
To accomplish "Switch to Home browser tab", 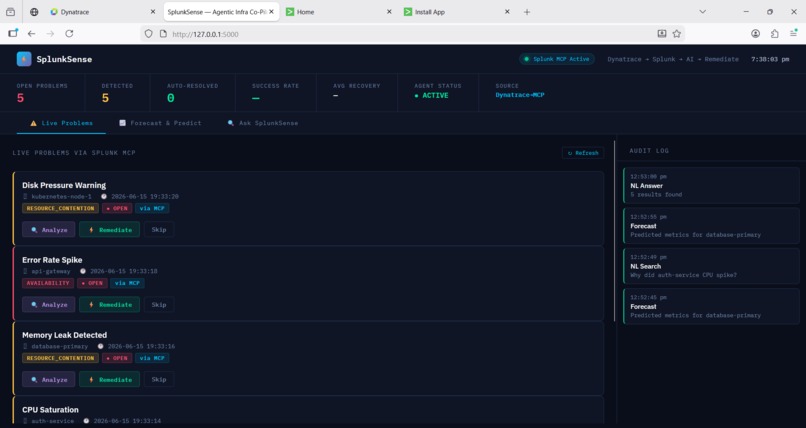I will click(339, 12).
